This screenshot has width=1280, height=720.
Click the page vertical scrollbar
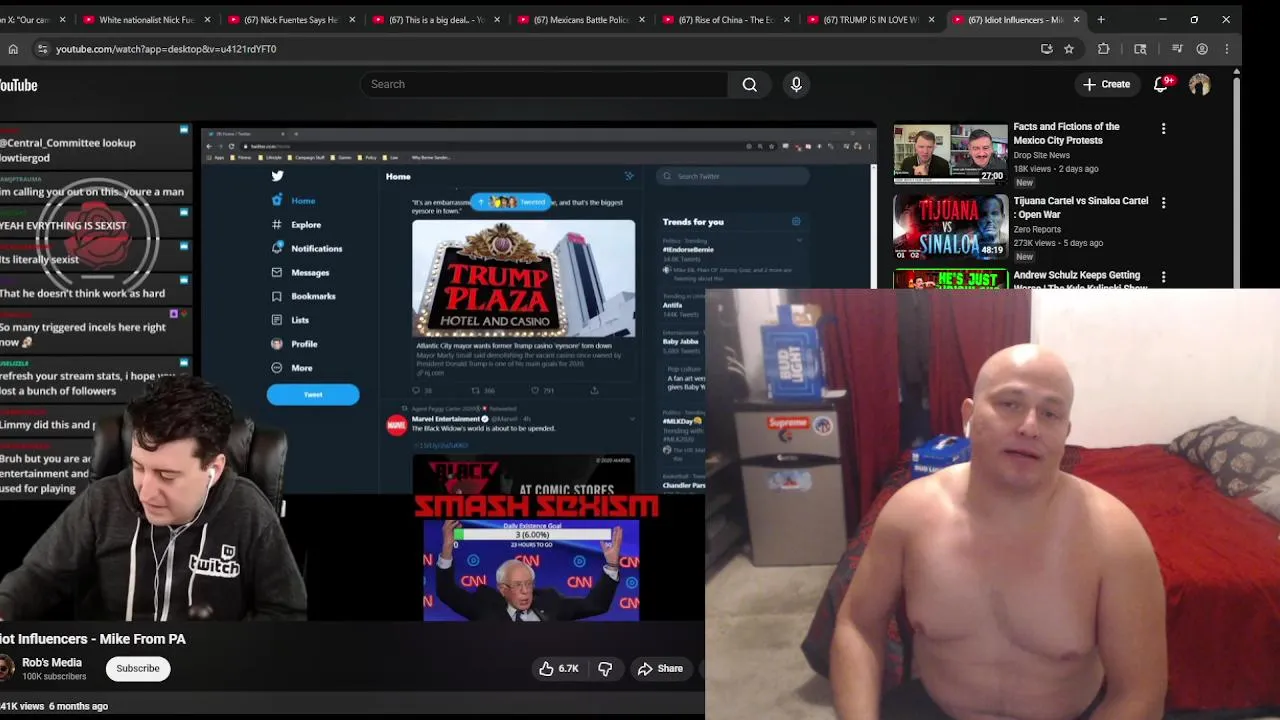[x=1237, y=180]
